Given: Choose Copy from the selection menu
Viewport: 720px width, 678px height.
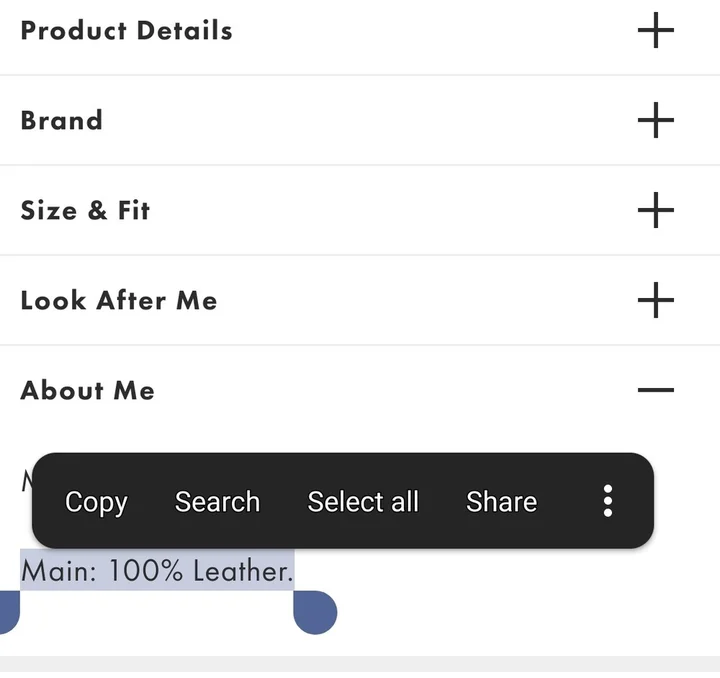Looking at the screenshot, I should pyautogui.click(x=96, y=501).
